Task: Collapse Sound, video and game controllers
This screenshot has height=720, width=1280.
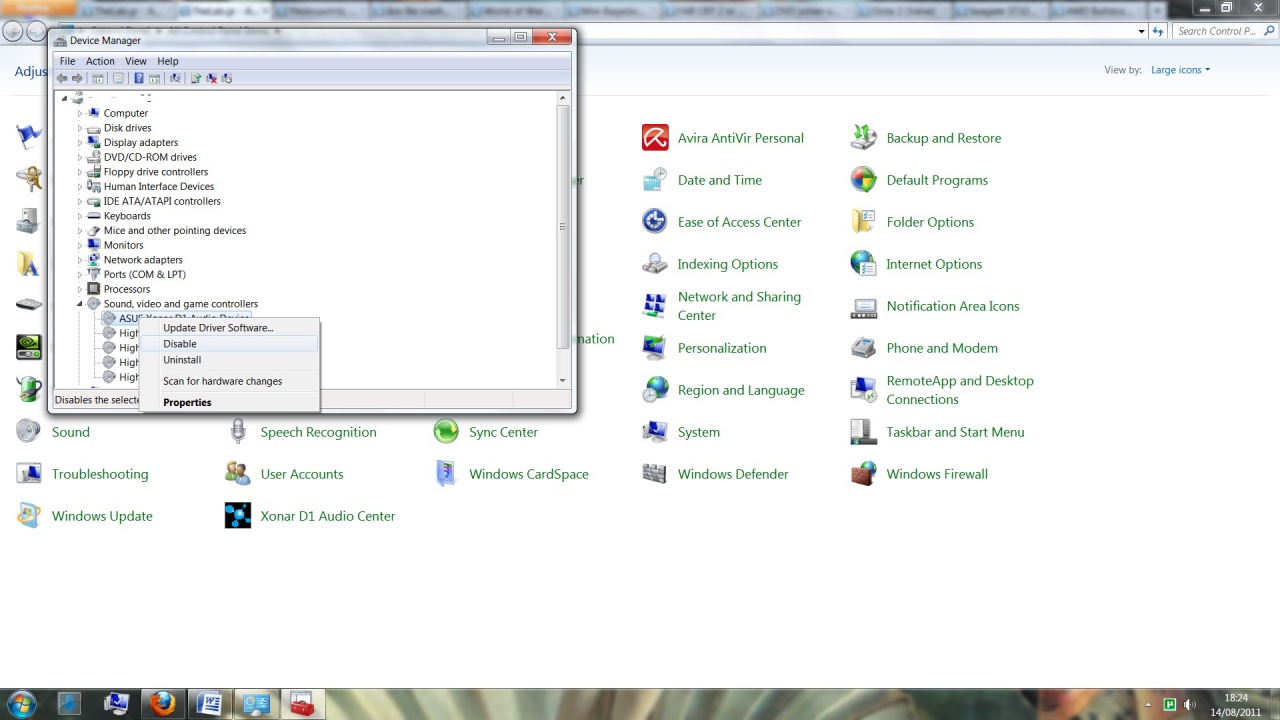Action: tap(80, 304)
